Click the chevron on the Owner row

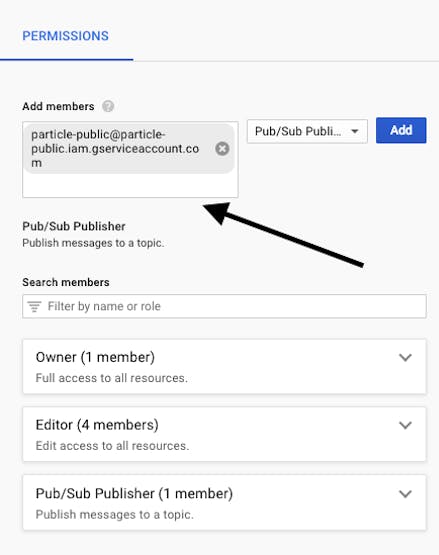click(x=405, y=357)
